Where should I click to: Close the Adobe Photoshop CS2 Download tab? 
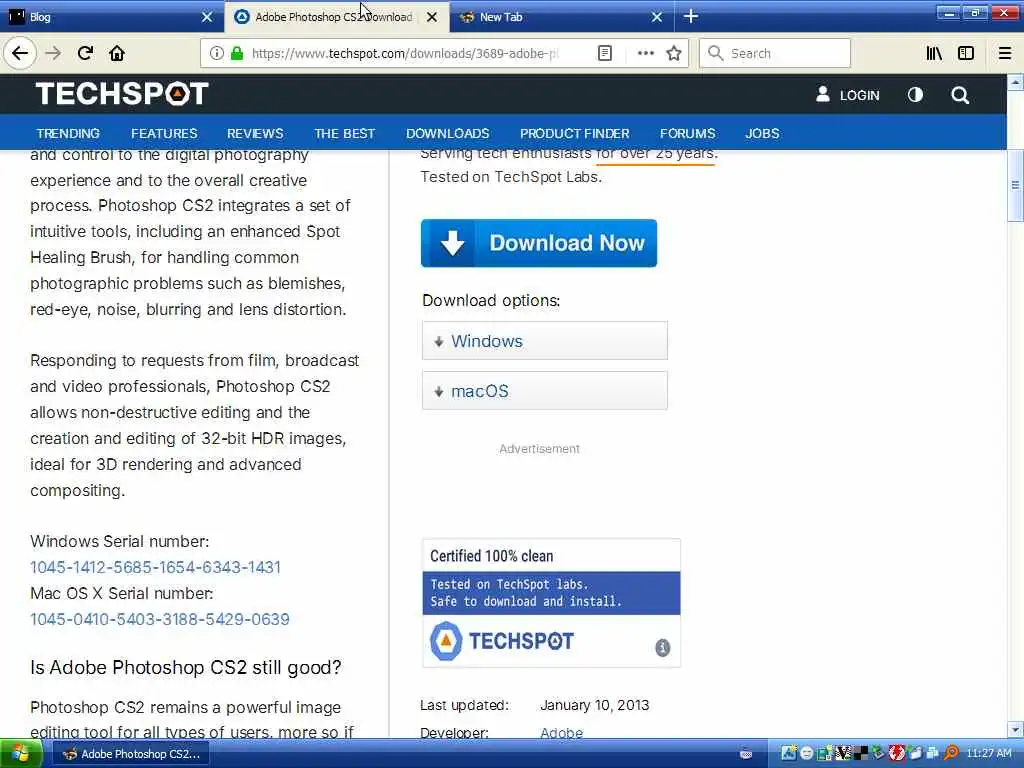coord(432,17)
